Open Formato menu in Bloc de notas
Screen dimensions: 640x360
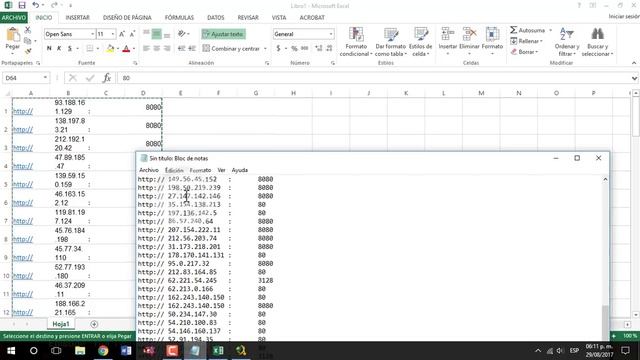[200, 170]
